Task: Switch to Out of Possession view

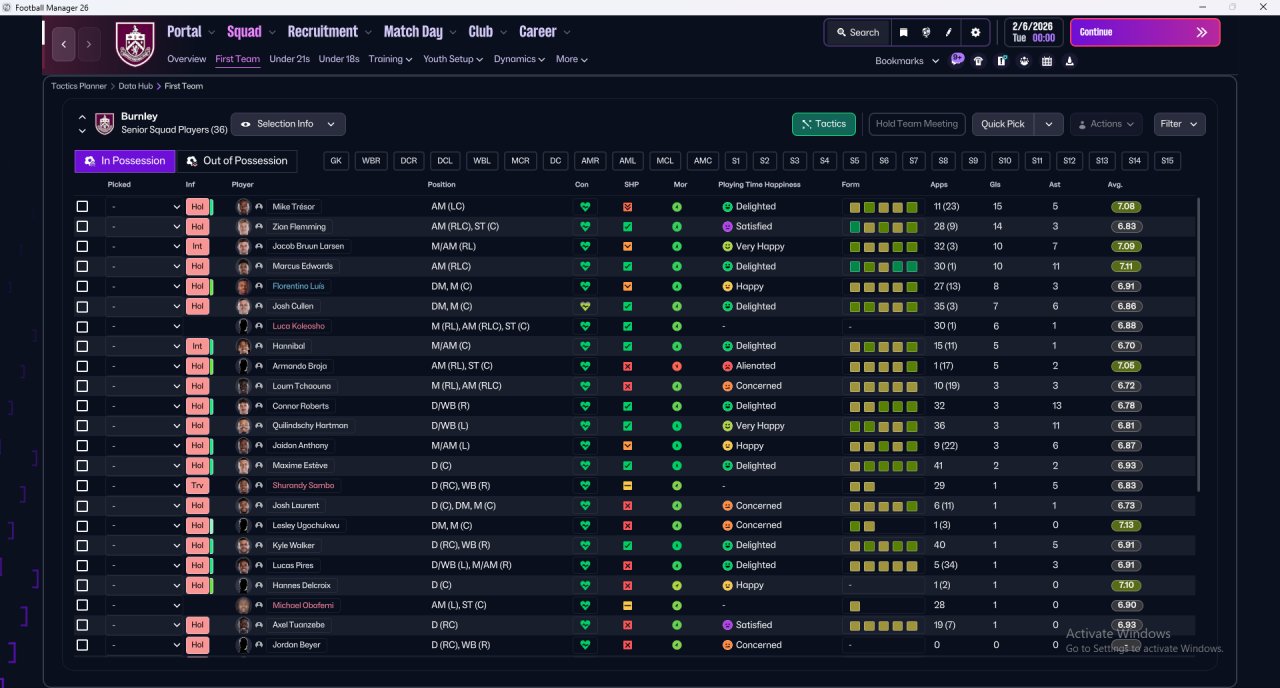Action: pos(237,161)
